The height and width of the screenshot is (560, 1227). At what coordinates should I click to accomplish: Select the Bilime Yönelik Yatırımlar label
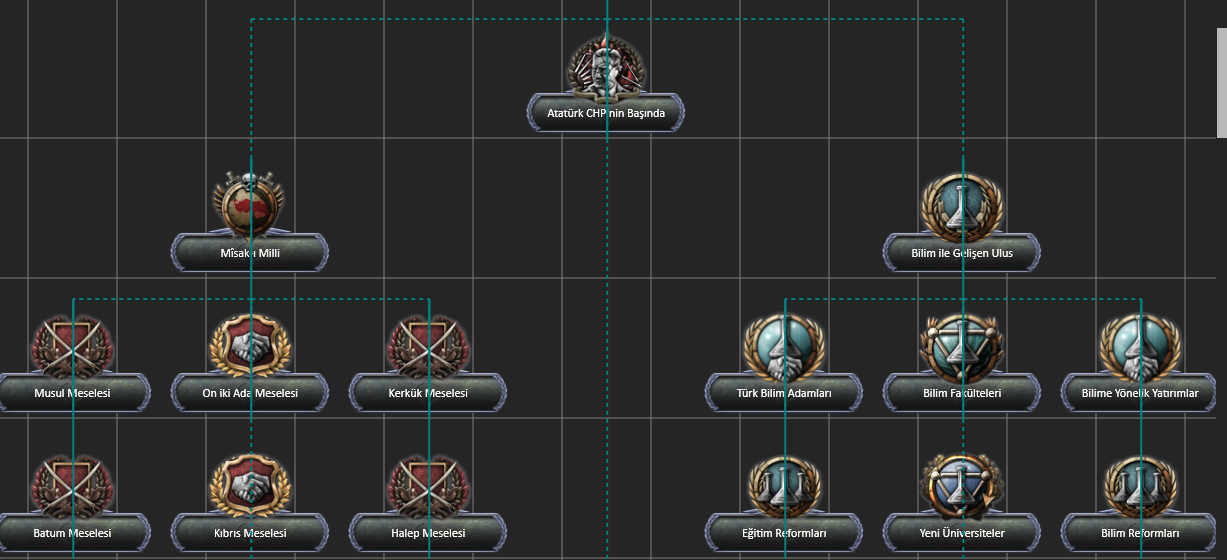pos(1140,393)
